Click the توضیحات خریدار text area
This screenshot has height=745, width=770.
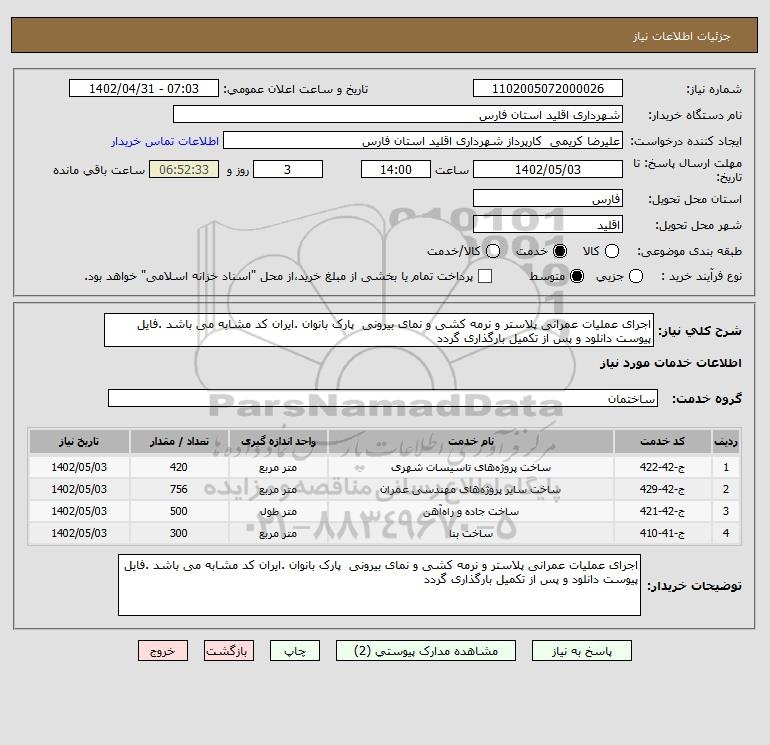379,585
